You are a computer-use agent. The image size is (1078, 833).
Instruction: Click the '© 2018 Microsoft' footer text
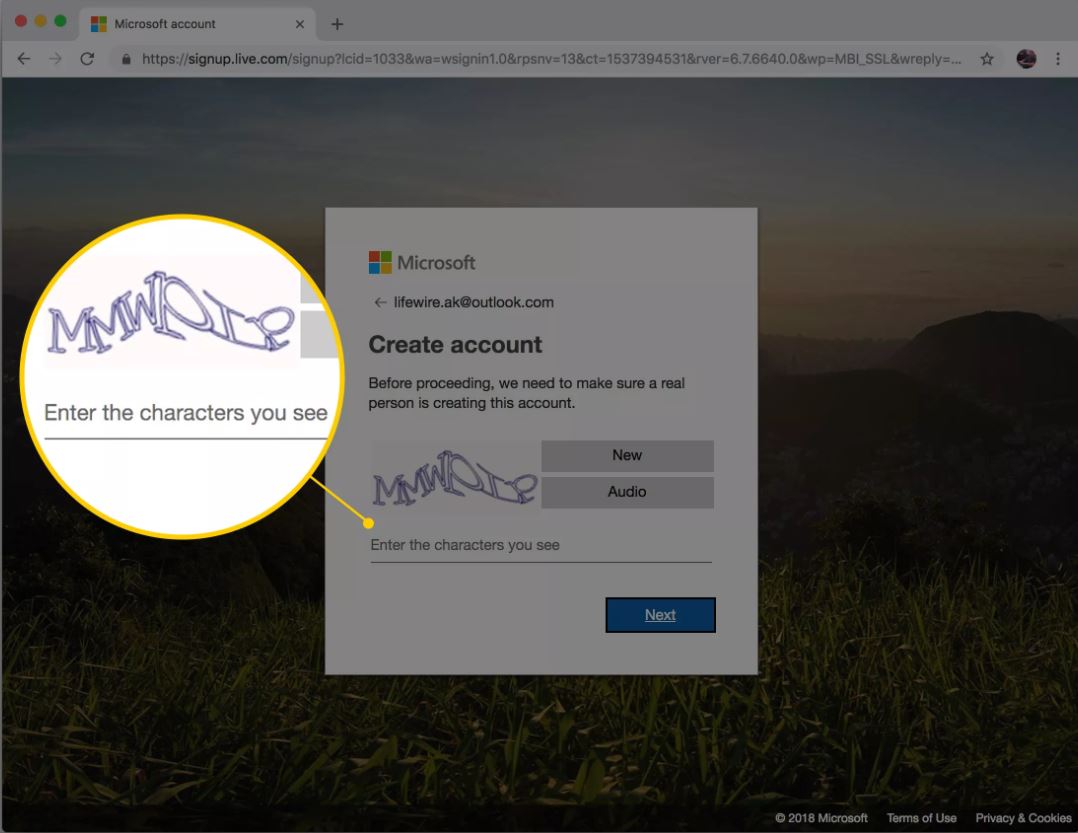coord(821,818)
